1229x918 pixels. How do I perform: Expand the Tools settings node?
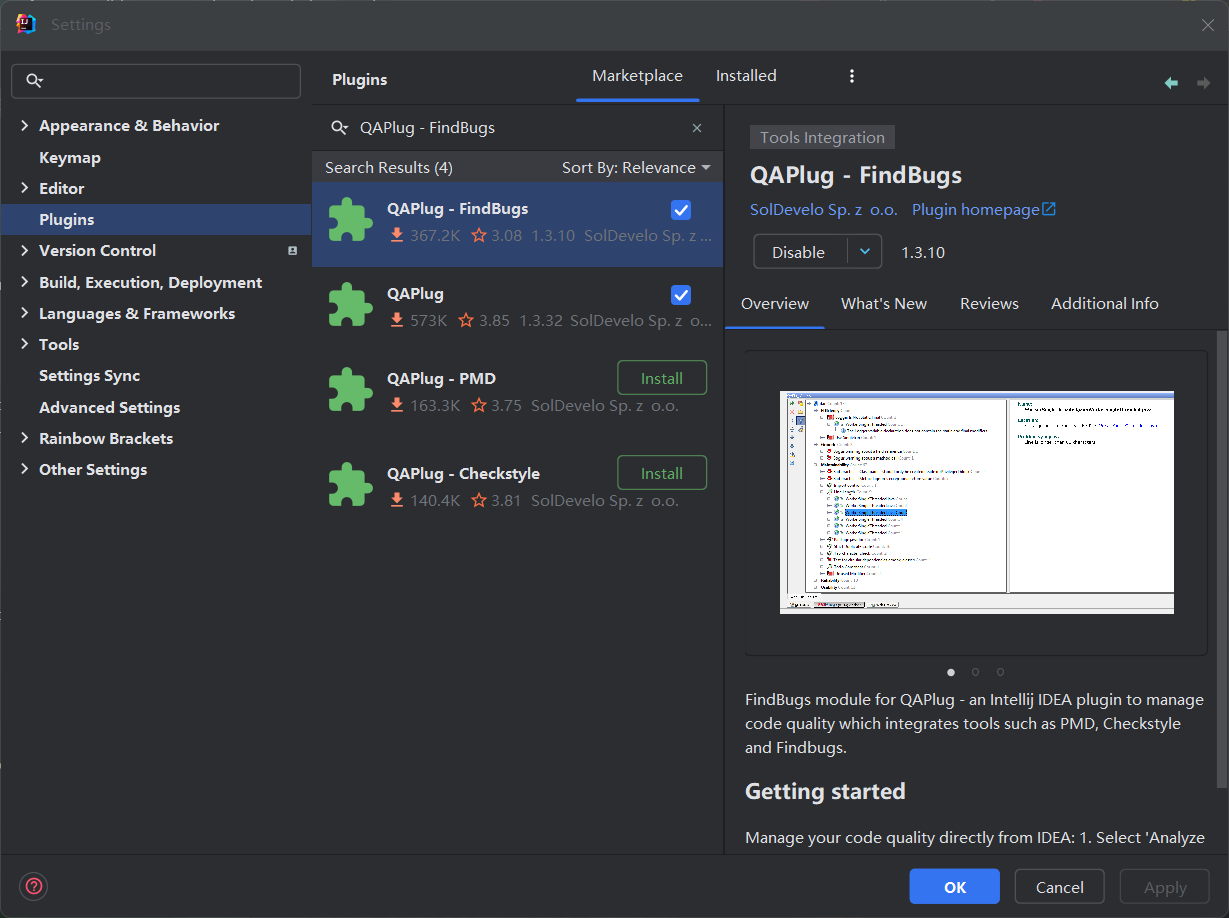click(x=25, y=345)
